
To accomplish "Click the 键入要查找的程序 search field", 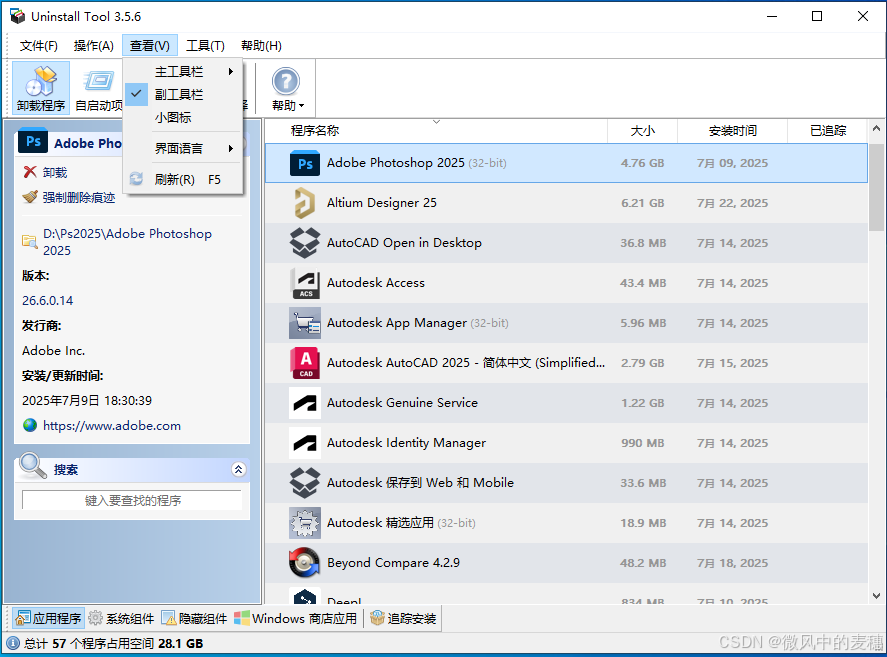I will pos(132,500).
